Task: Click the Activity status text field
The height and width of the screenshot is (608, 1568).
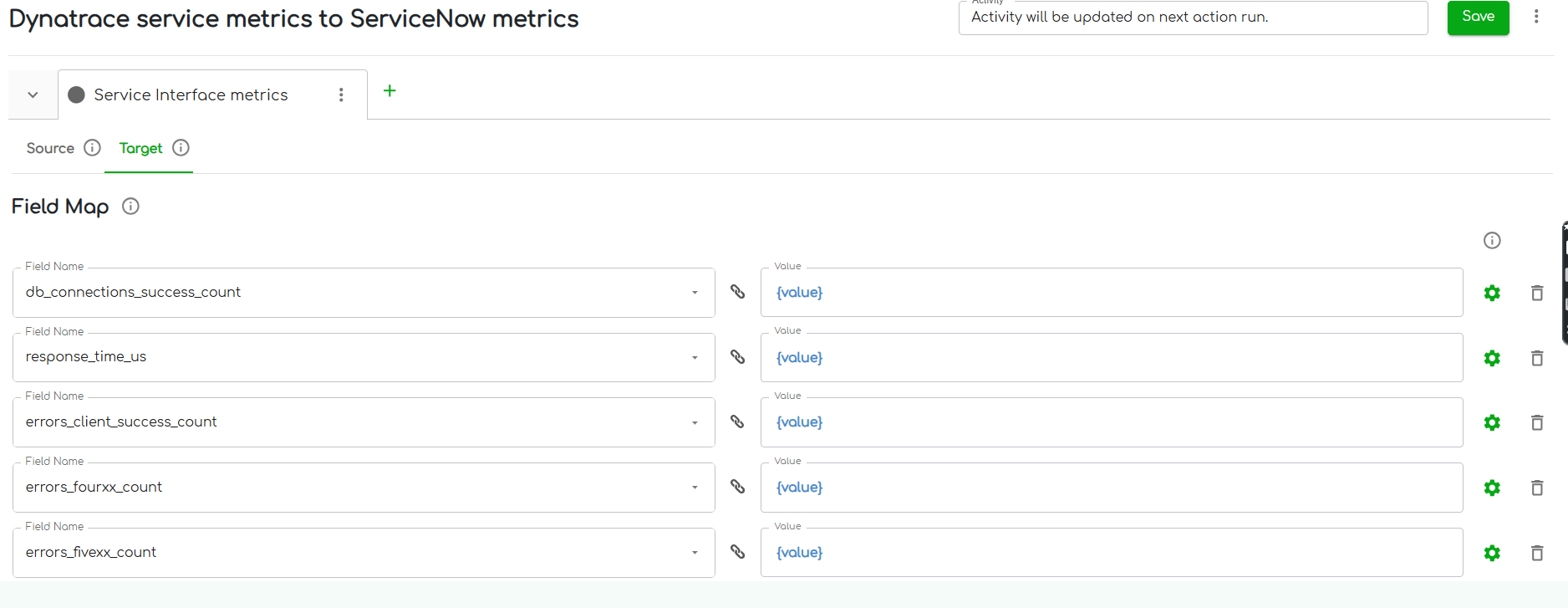Action: (1193, 18)
